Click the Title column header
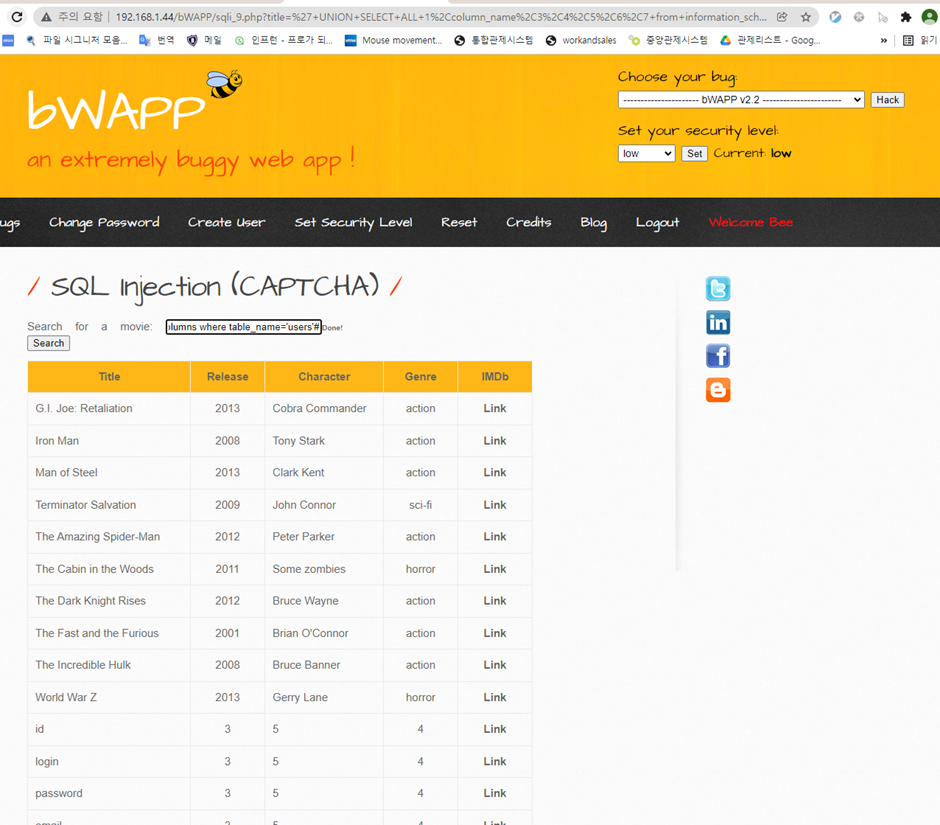940x825 pixels. (x=109, y=377)
